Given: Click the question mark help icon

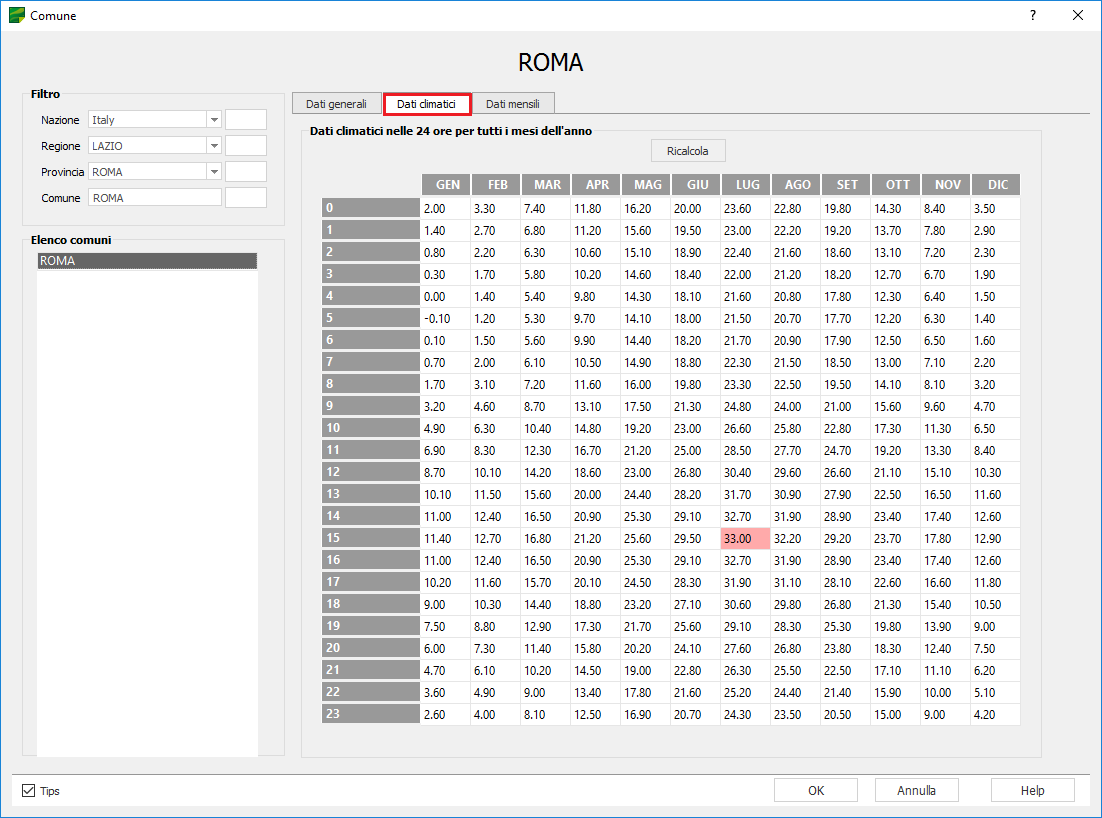Looking at the screenshot, I should pos(1032,15).
